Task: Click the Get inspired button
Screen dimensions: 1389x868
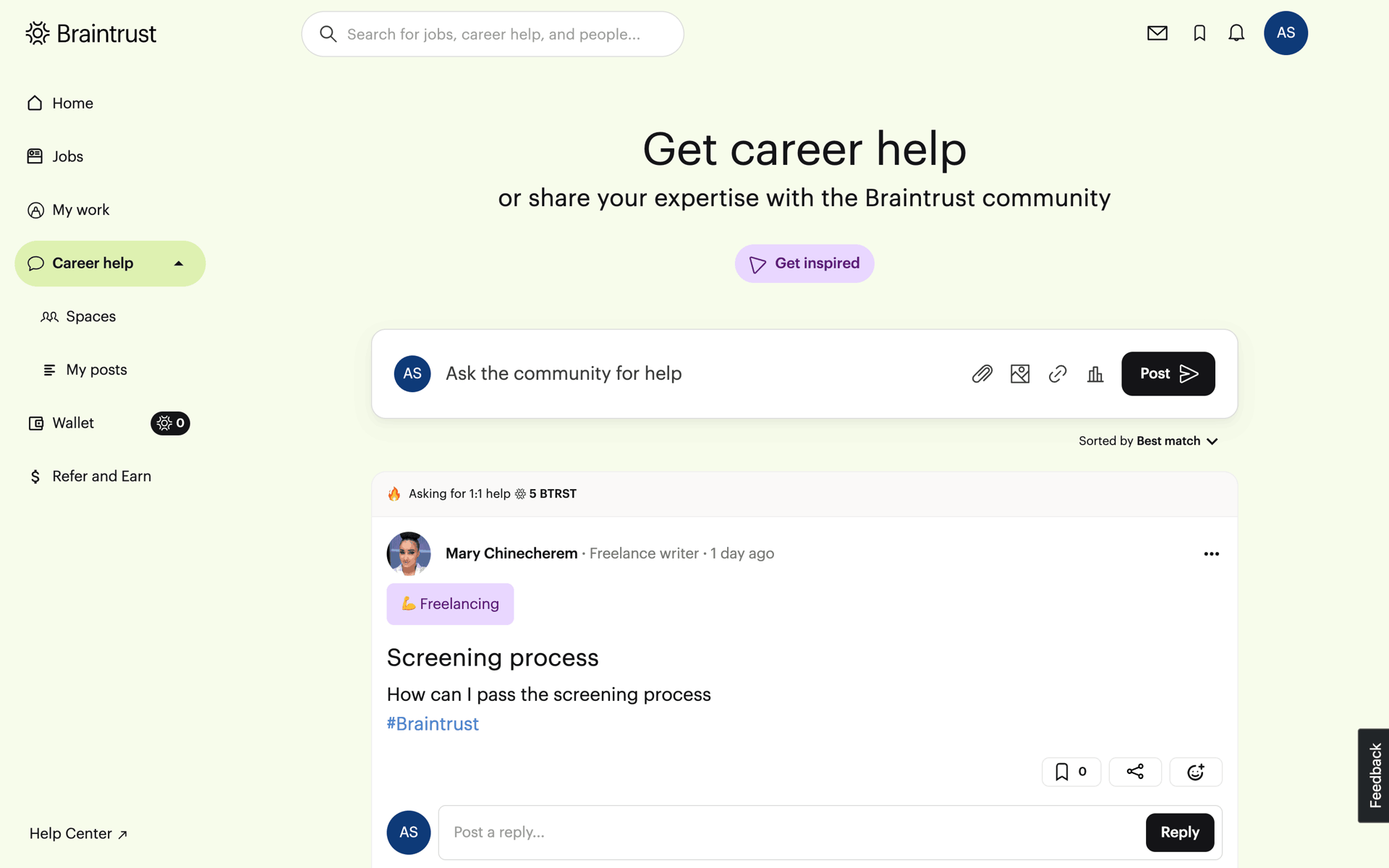Action: tap(804, 263)
